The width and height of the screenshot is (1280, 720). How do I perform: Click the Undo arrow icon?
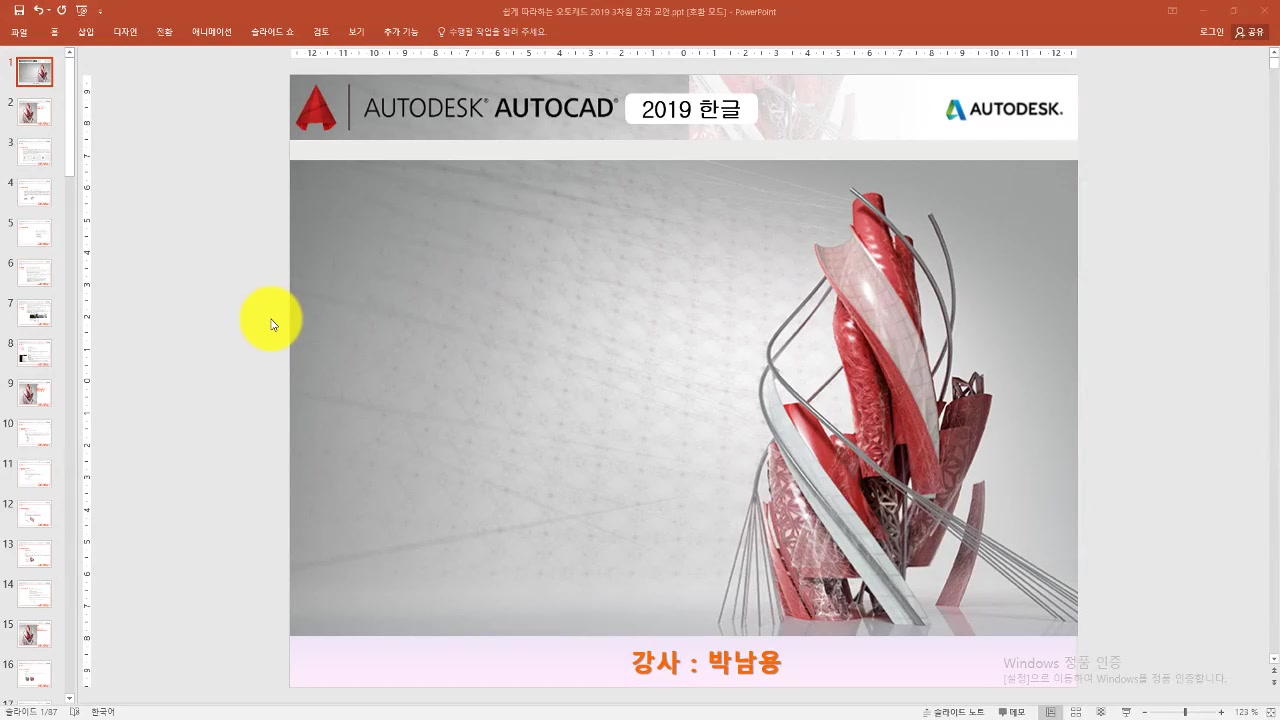(x=38, y=11)
